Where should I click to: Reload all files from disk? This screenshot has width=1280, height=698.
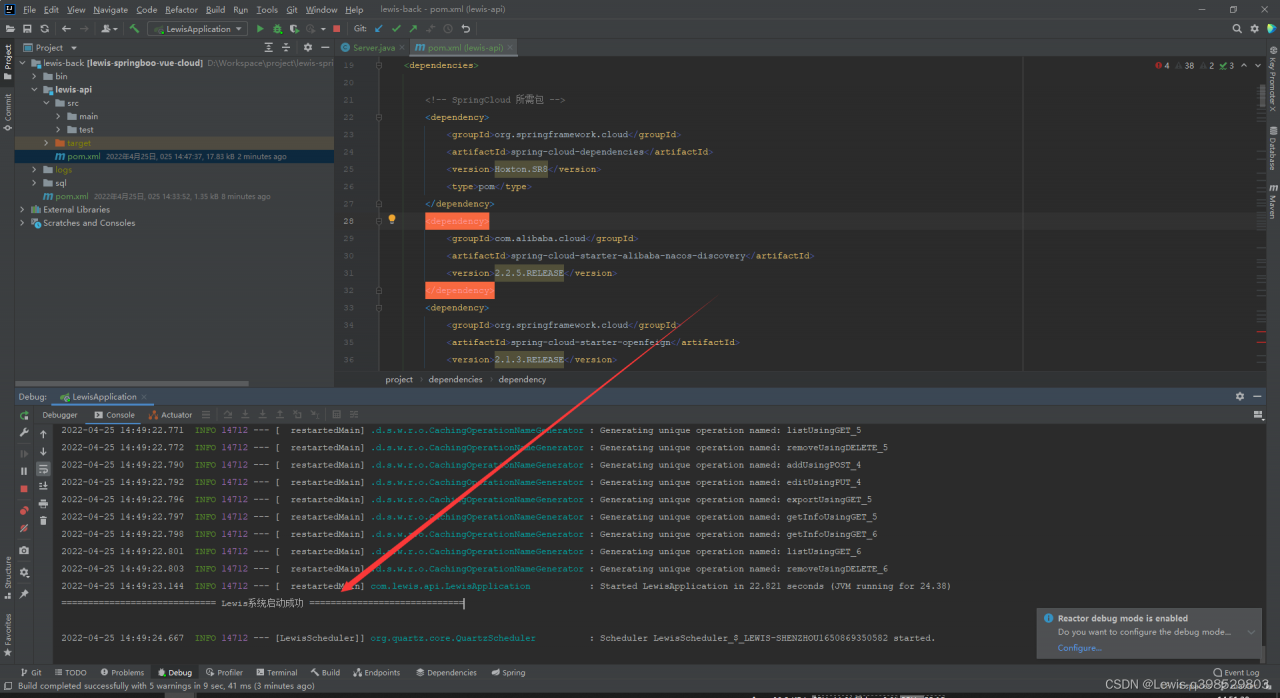pyautogui.click(x=44, y=29)
